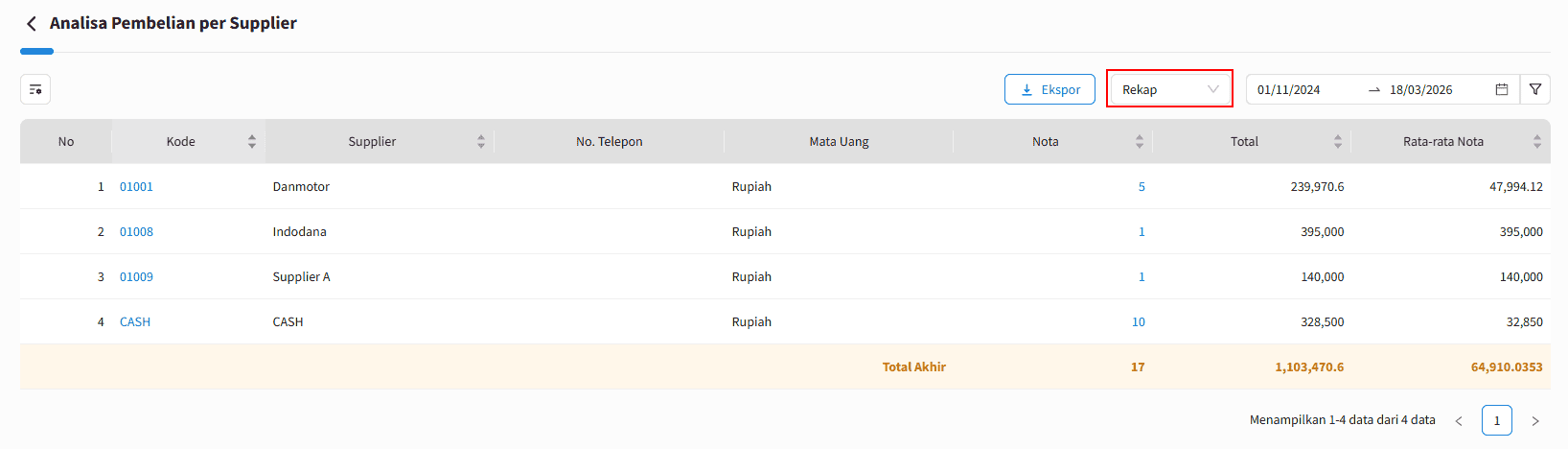Click the filter funnel icon
Image resolution: width=1568 pixels, height=449 pixels.
1535,89
